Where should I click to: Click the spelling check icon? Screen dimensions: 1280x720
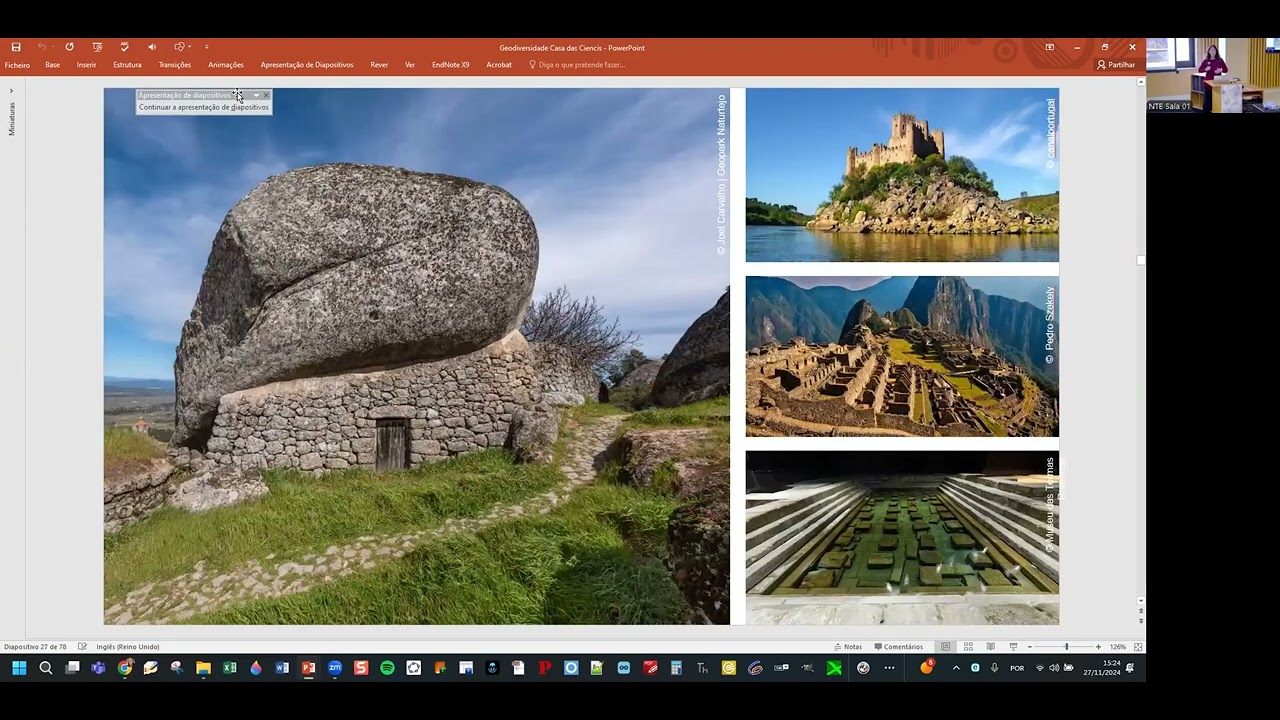tap(124, 47)
